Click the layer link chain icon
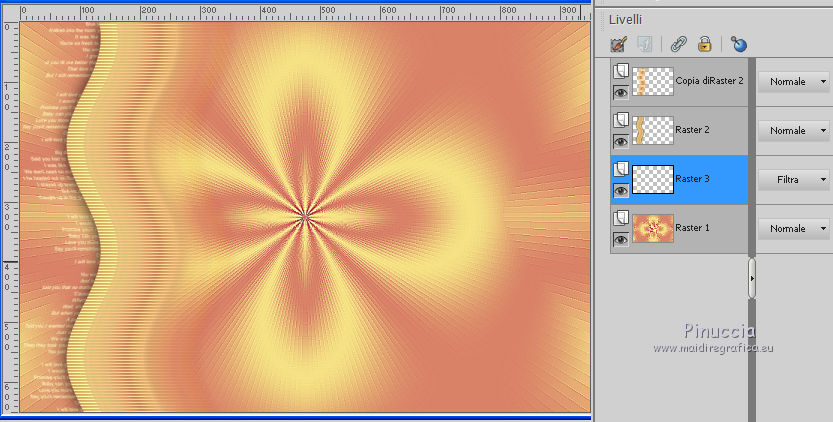Image resolution: width=833 pixels, height=422 pixels. click(678, 44)
